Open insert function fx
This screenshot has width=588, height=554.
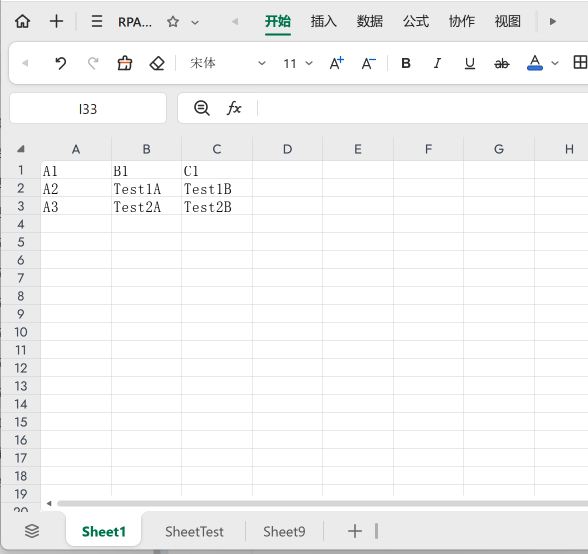pyautogui.click(x=234, y=108)
